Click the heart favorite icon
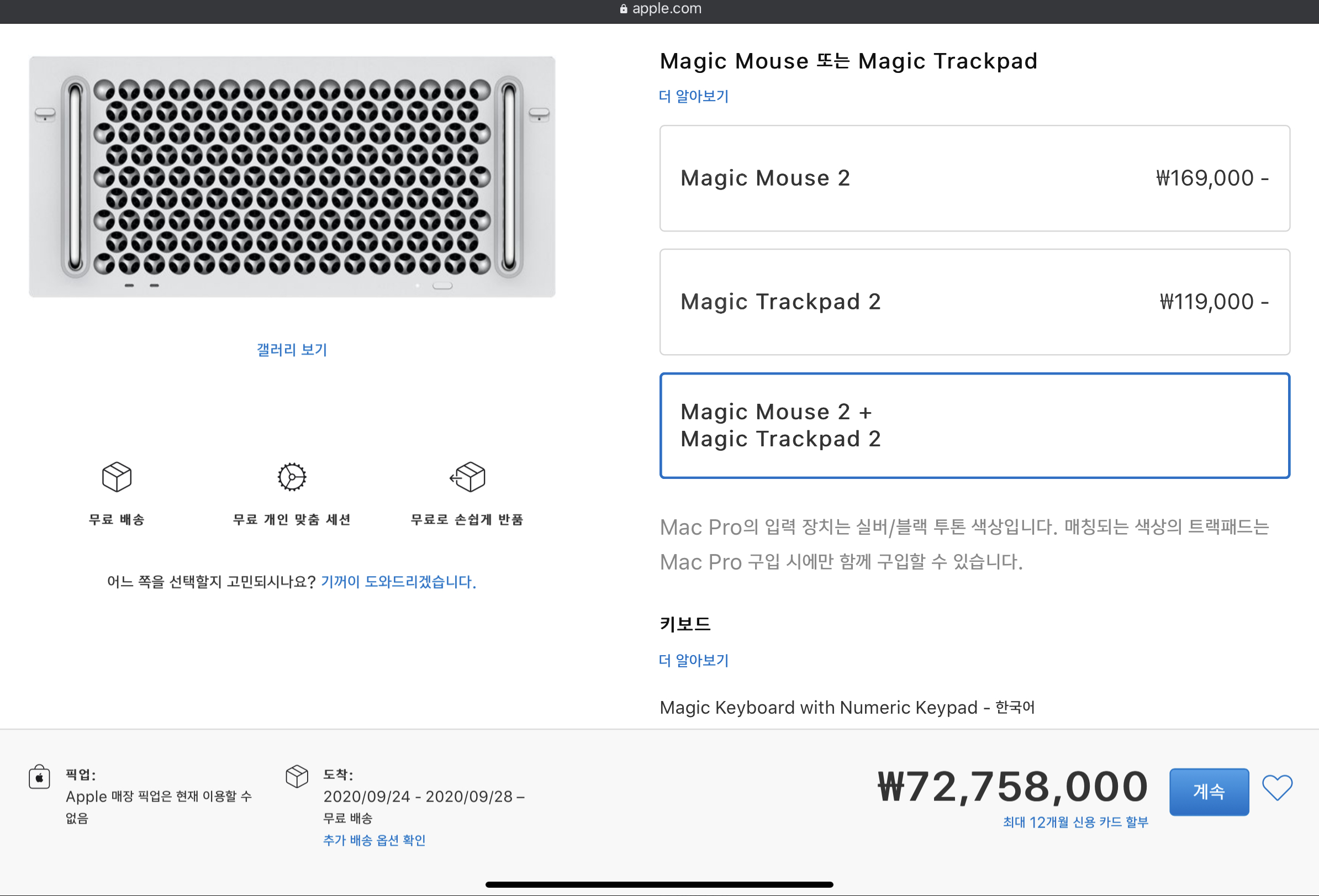Screen dimensions: 1319x896 1276,788
